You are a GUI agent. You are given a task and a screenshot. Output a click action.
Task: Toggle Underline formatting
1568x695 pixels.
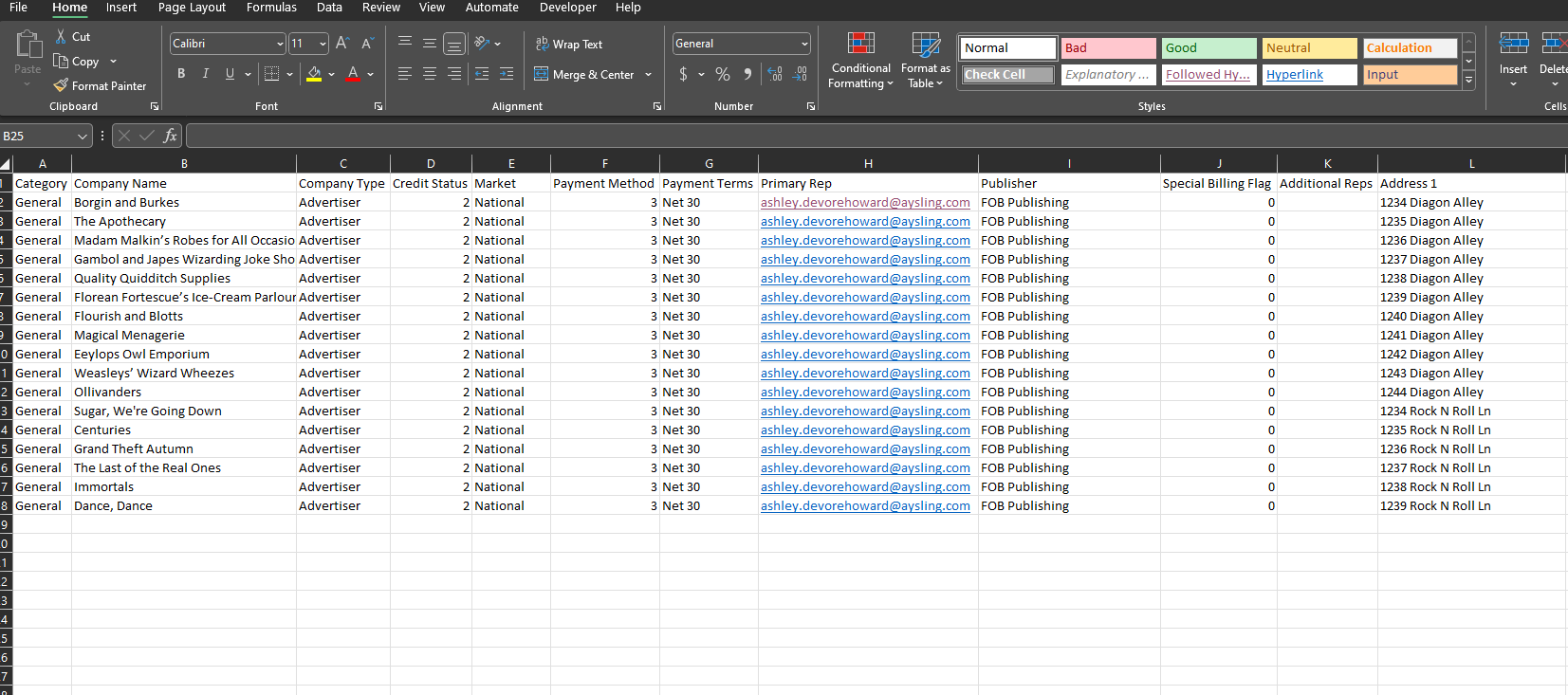[x=230, y=74]
